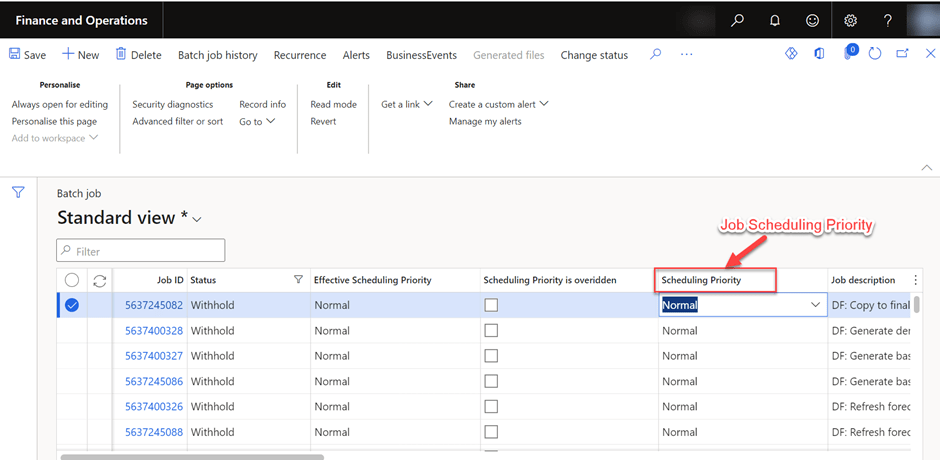940x460 pixels.
Task: Expand the Scheduling Priority dropdown
Action: click(815, 305)
